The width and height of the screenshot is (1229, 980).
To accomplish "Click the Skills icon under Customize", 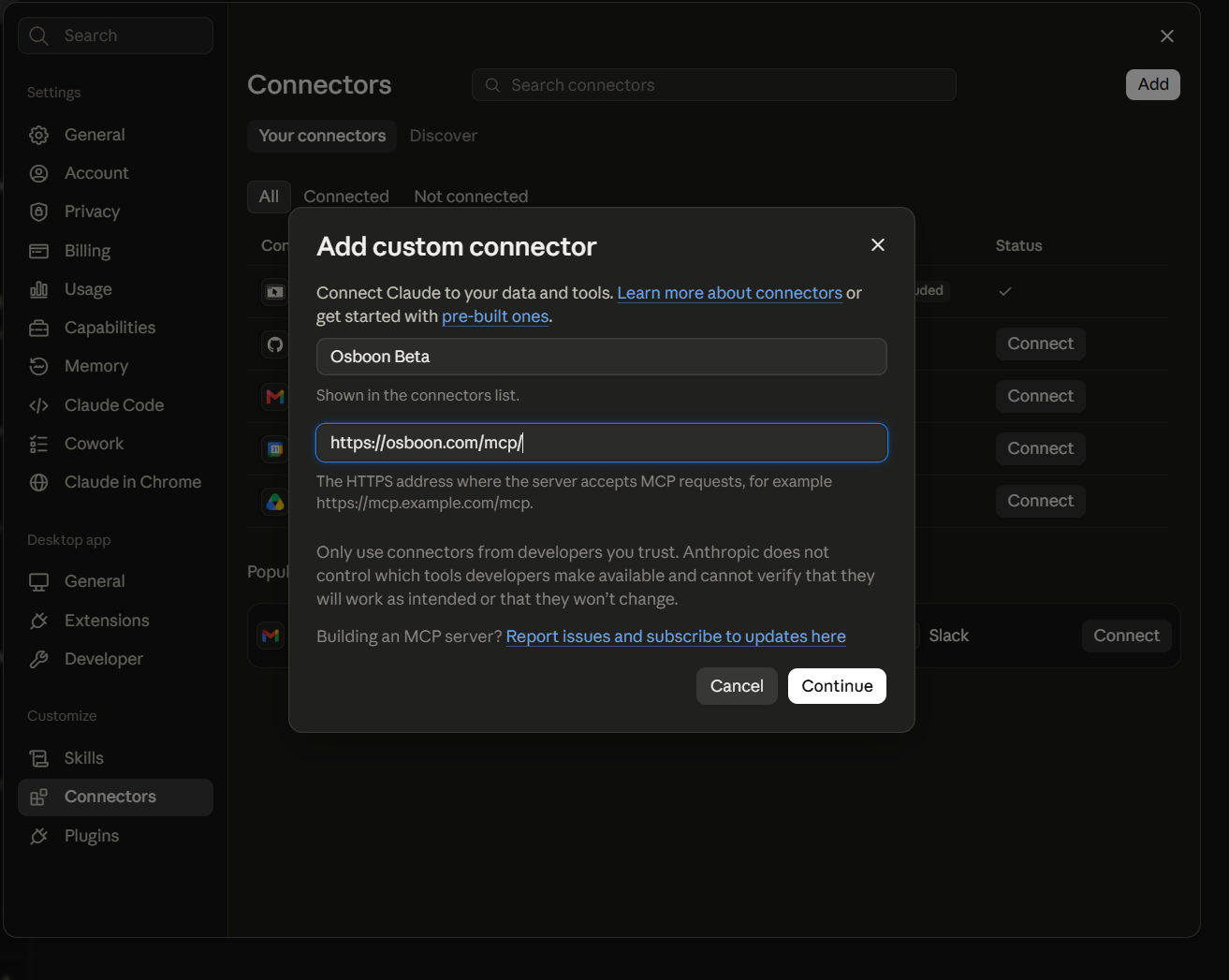I will pyautogui.click(x=38, y=758).
